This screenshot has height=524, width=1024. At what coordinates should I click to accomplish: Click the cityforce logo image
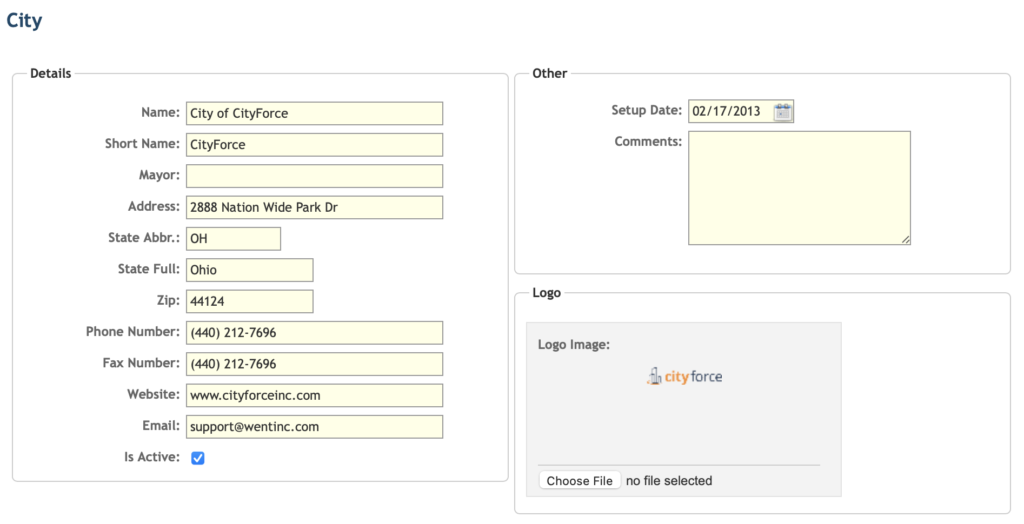(684, 376)
